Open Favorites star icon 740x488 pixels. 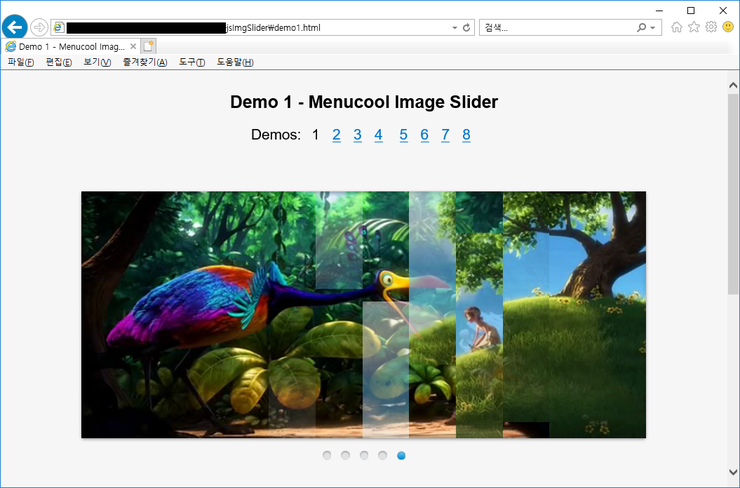tap(694, 27)
